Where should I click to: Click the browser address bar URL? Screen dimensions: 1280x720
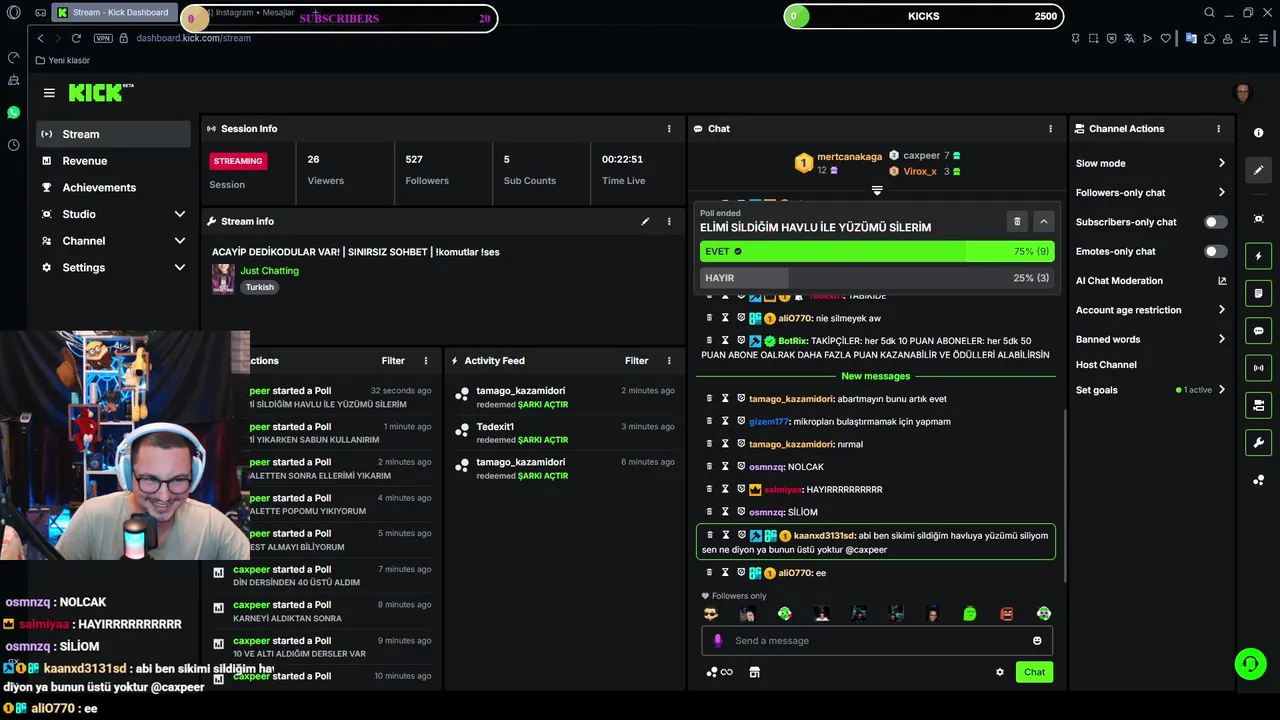[x=193, y=38]
